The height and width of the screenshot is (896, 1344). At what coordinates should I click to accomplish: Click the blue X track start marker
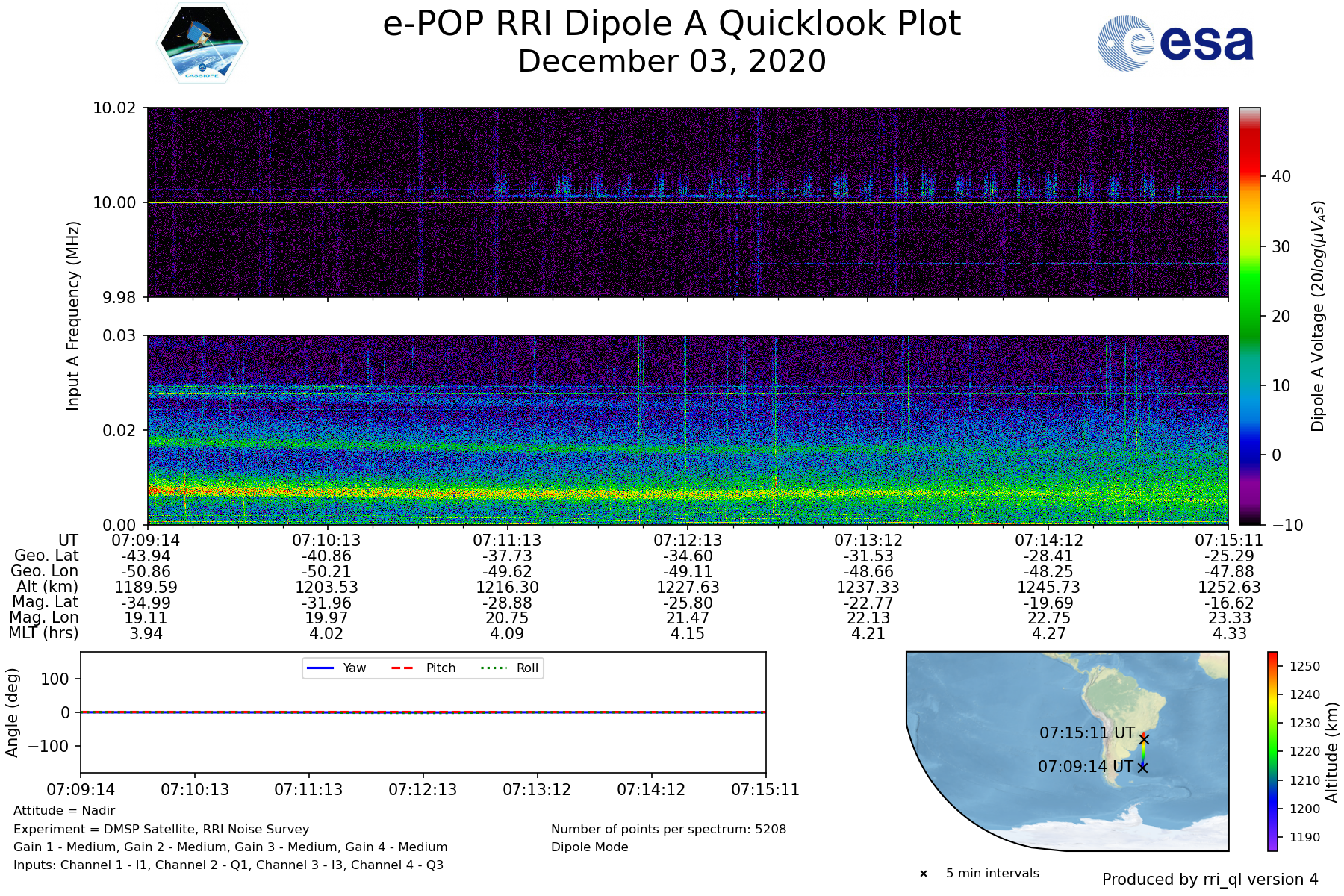click(1142, 767)
